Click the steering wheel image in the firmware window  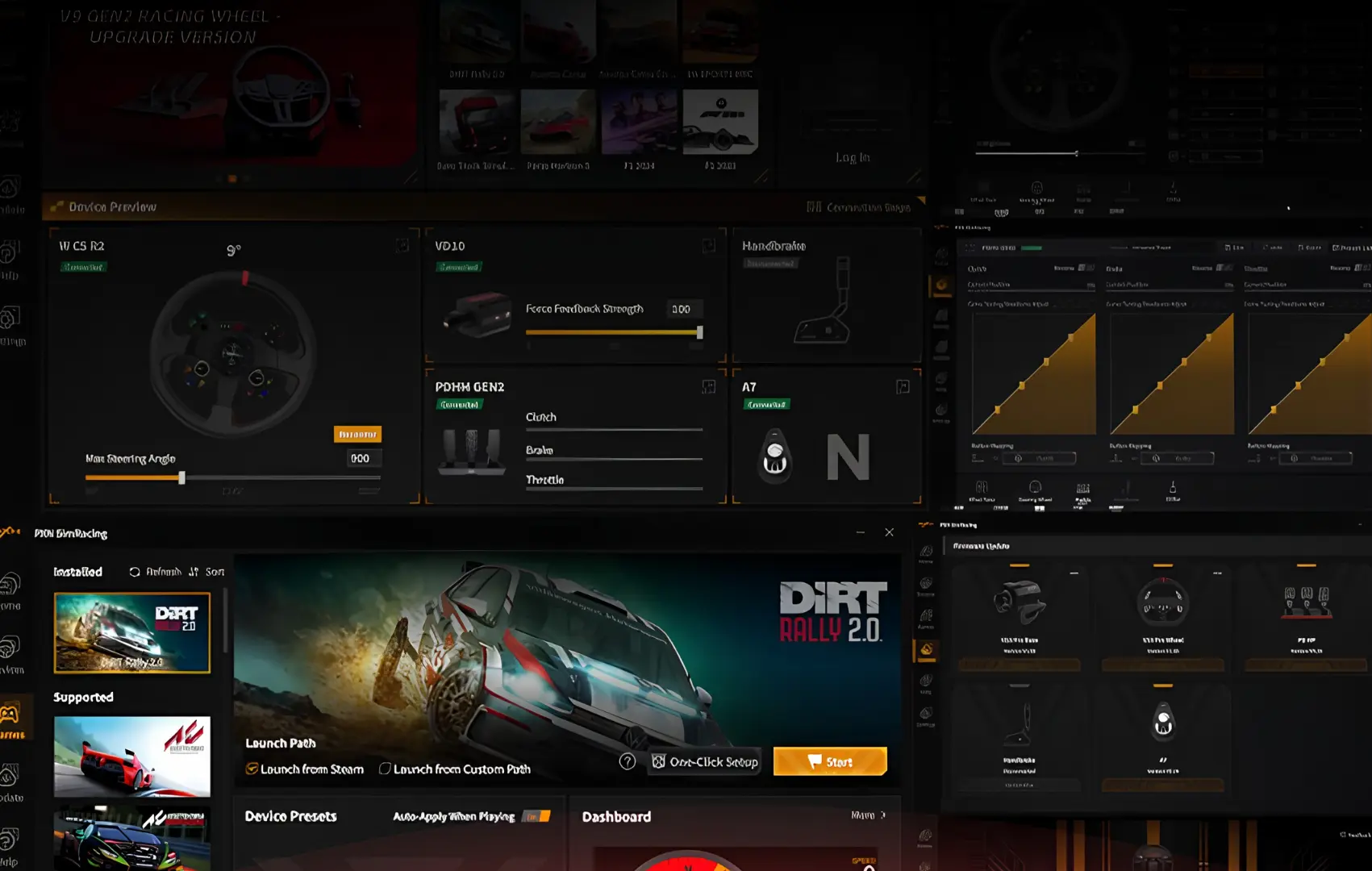(x=1162, y=602)
